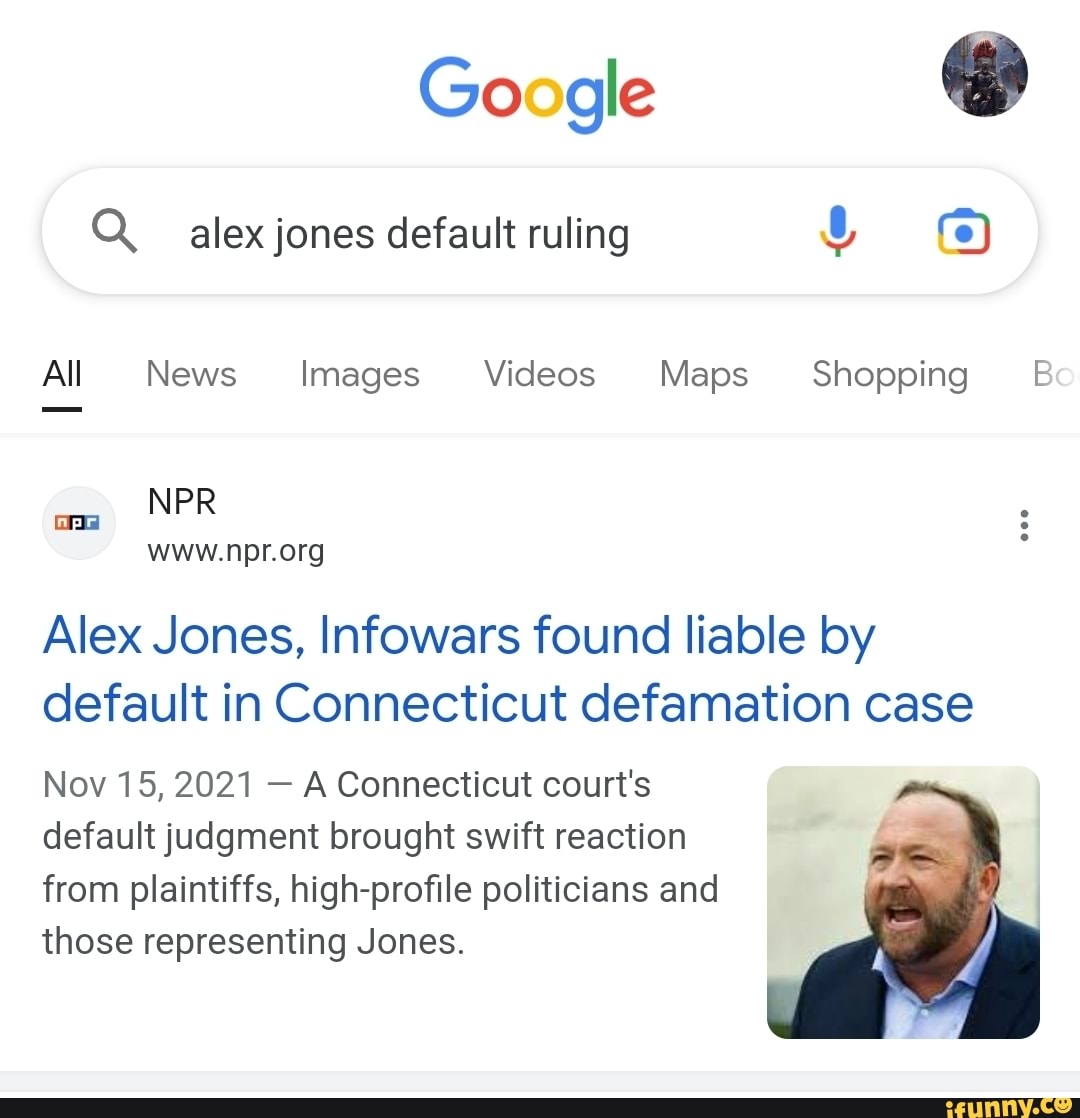
Task: Select the Maps tab
Action: click(703, 375)
